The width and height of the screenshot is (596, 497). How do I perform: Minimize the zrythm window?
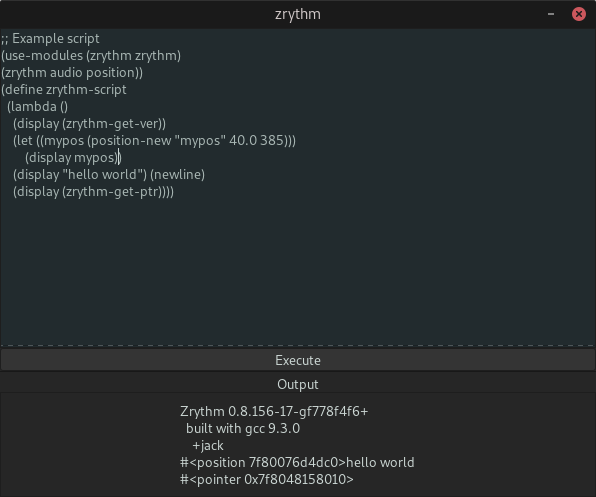[551, 14]
